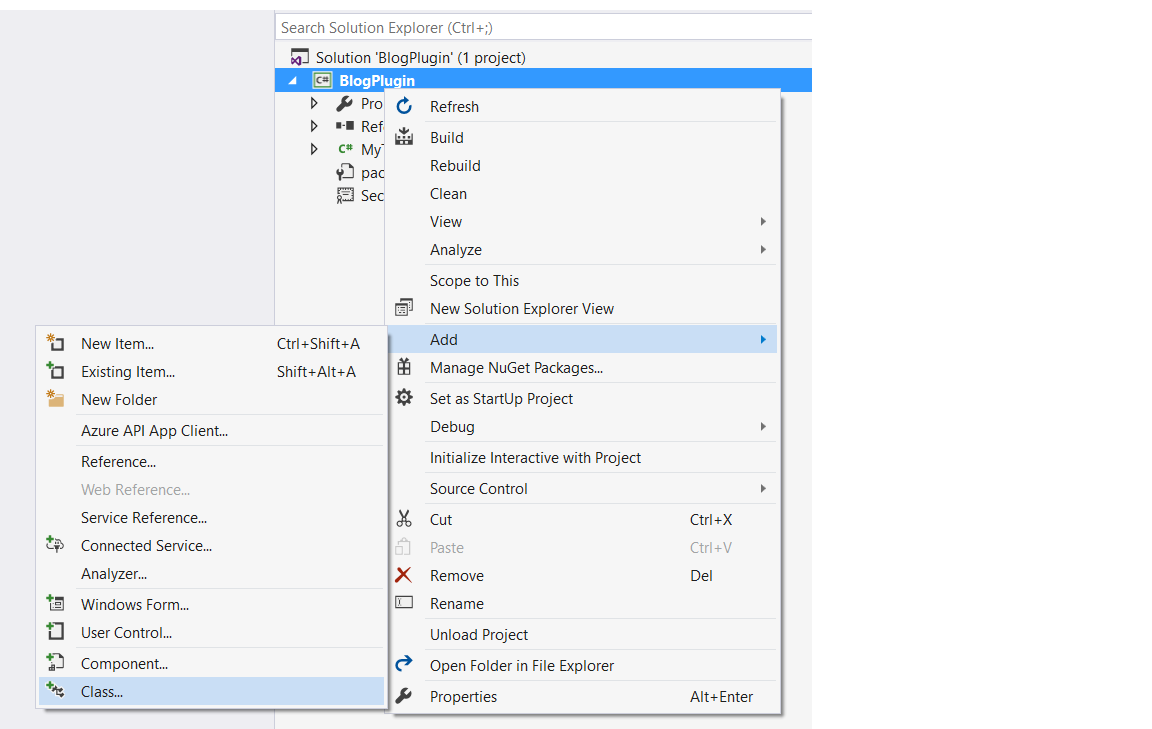
Task: Click the Cut scissors icon
Action: (404, 519)
